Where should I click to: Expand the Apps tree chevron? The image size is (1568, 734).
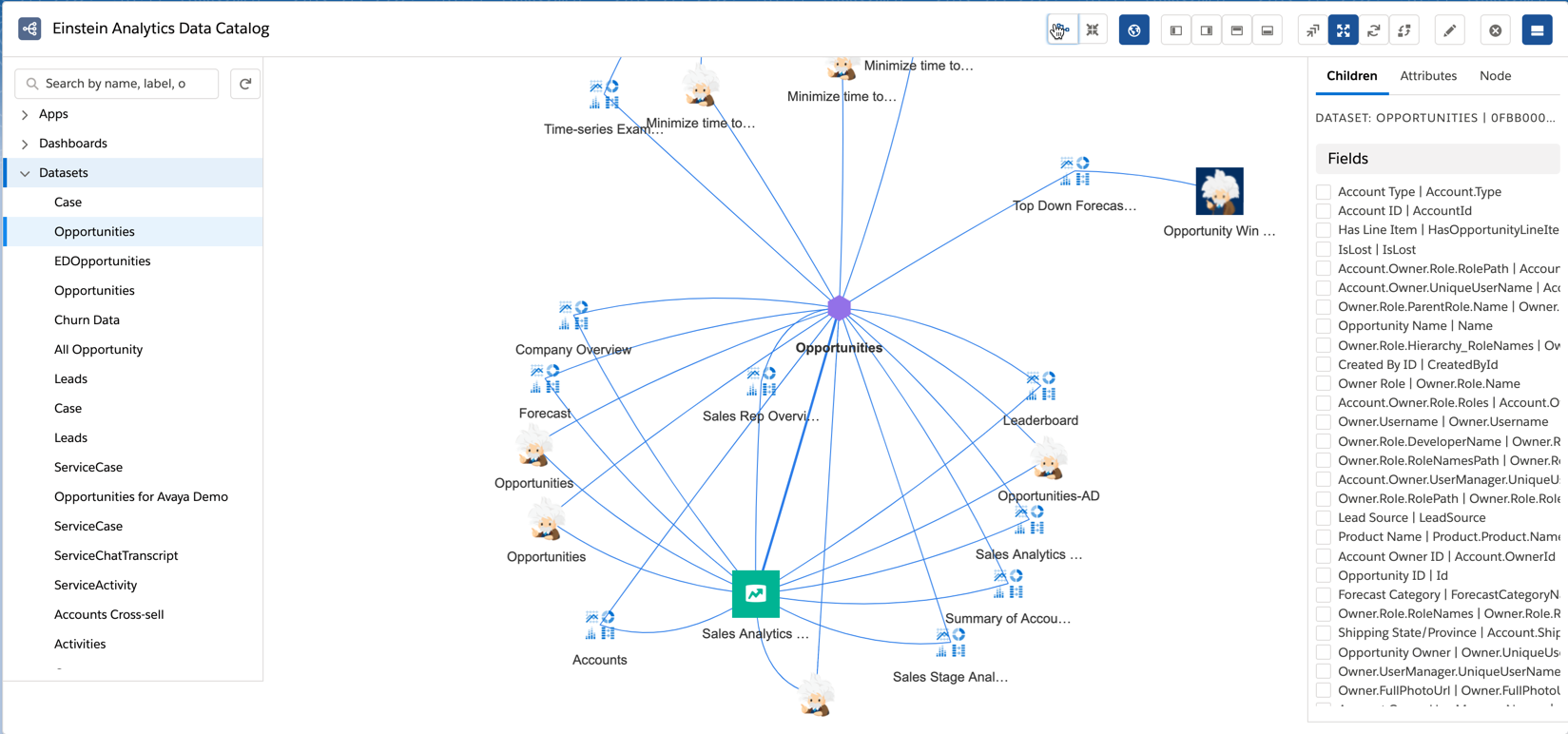point(25,114)
